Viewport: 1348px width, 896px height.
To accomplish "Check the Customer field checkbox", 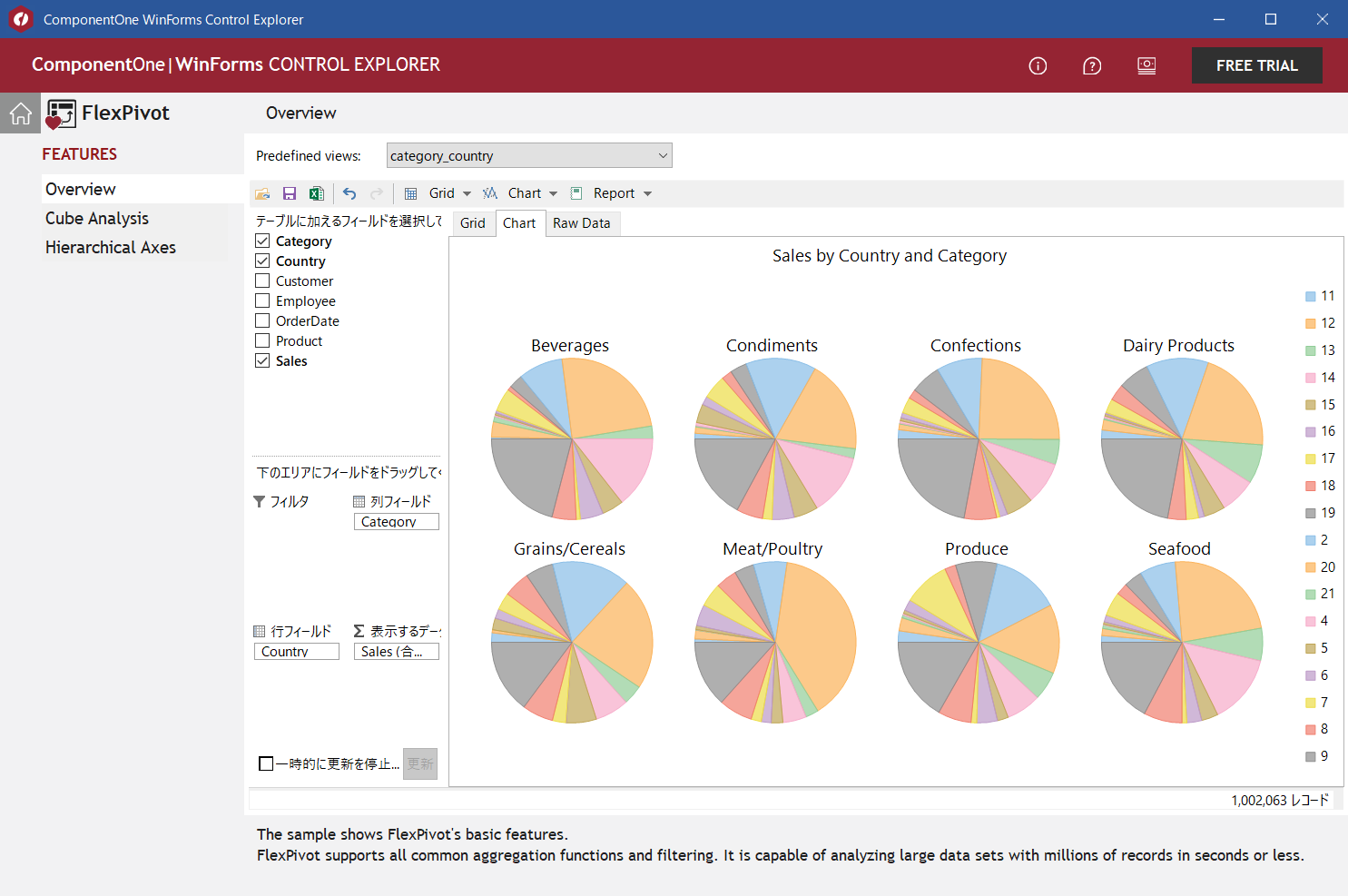I will 262,281.
